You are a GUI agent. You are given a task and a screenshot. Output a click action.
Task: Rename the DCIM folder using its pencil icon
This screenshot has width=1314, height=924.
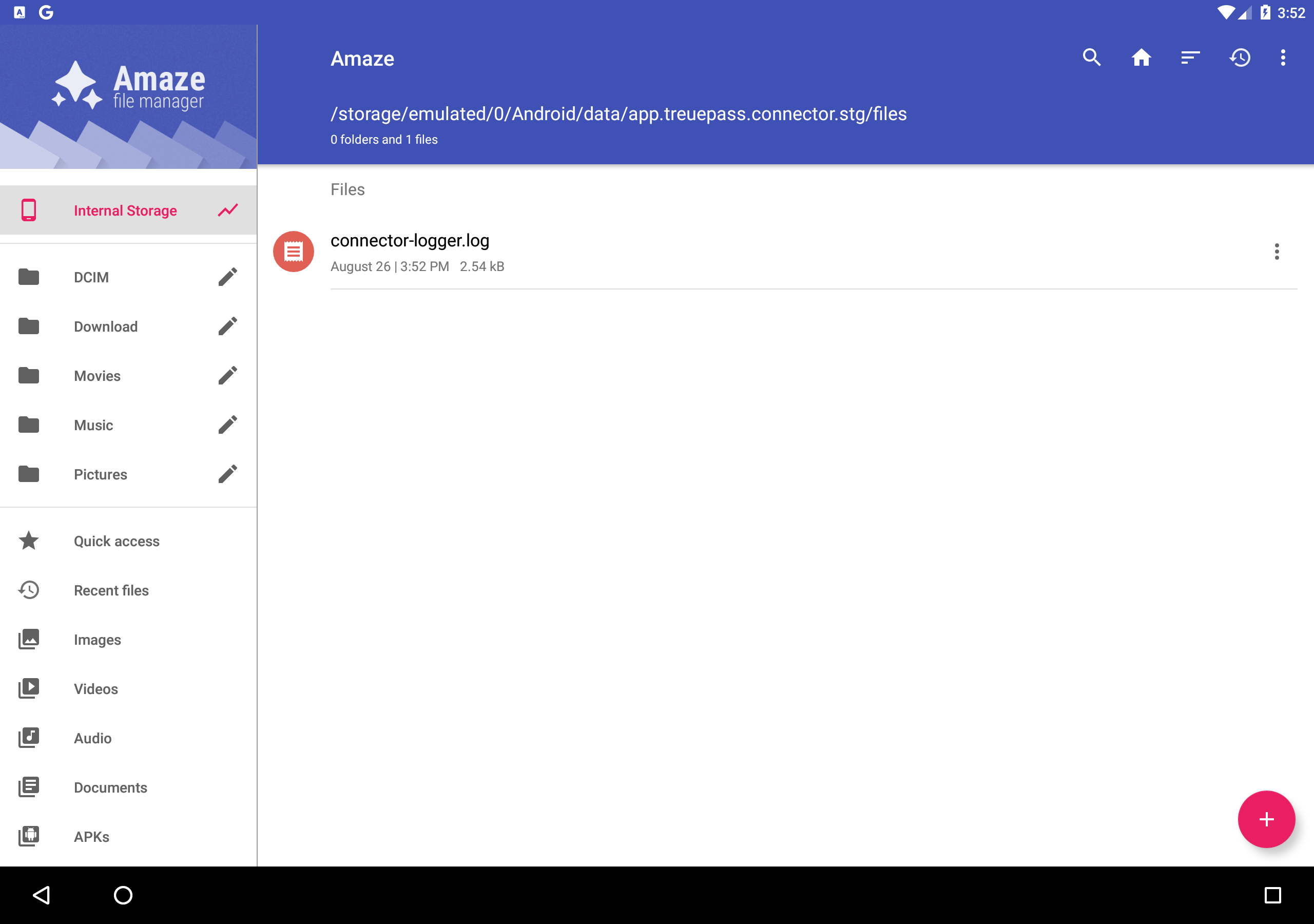[227, 277]
